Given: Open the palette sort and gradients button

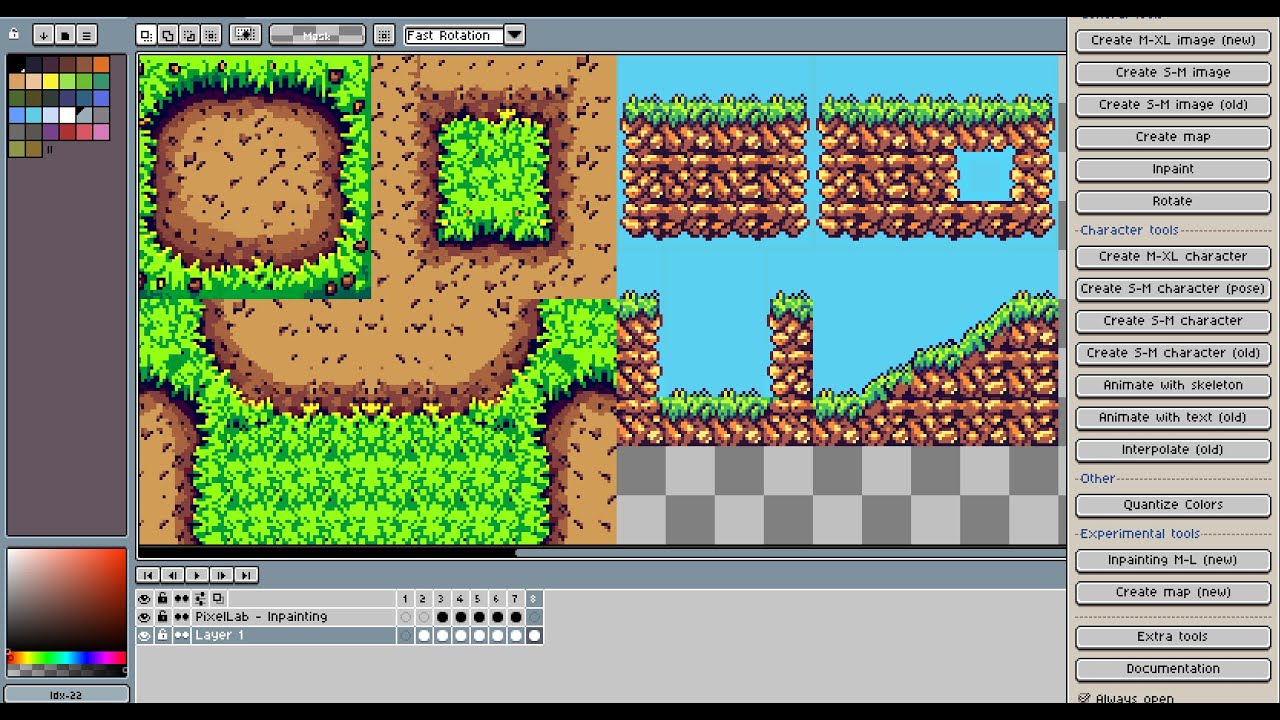Looking at the screenshot, I should (43, 35).
